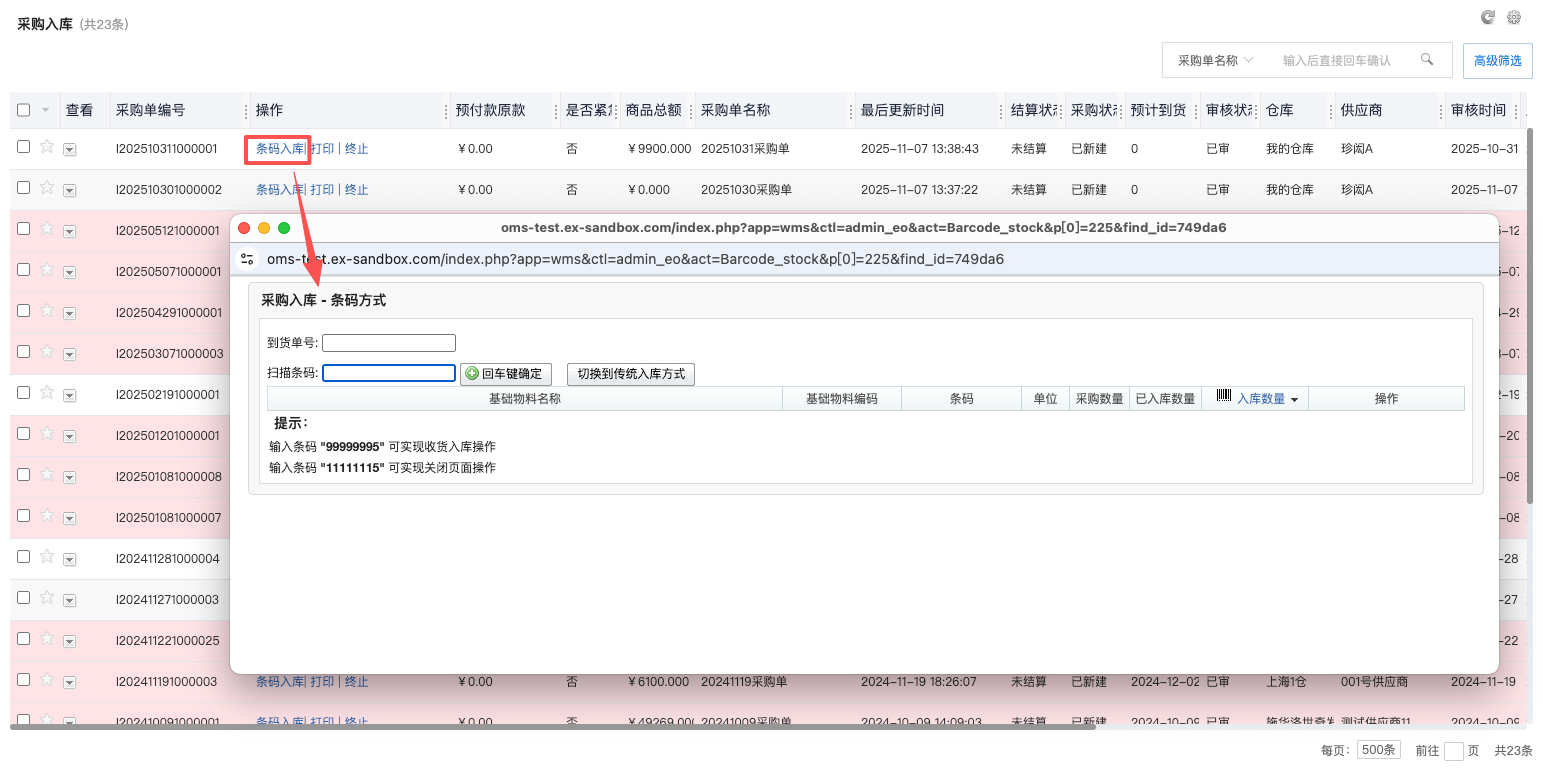Click 条码入库 for order I202510311000001
Viewport: 1543px width, 770px height.
[x=280, y=149]
